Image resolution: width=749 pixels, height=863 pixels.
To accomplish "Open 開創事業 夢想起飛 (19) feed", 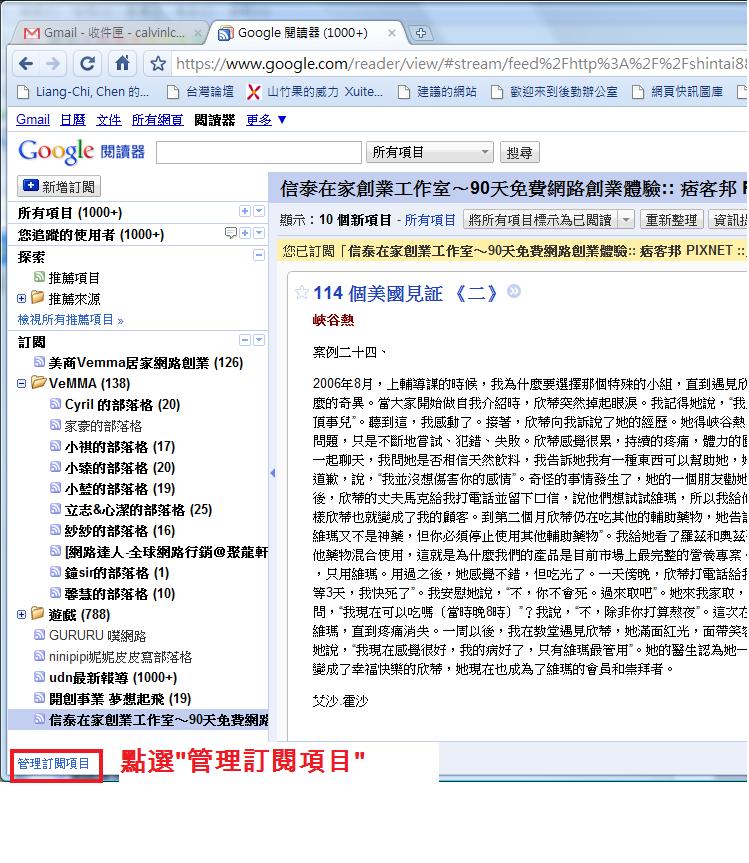I will pyautogui.click(x=119, y=699).
